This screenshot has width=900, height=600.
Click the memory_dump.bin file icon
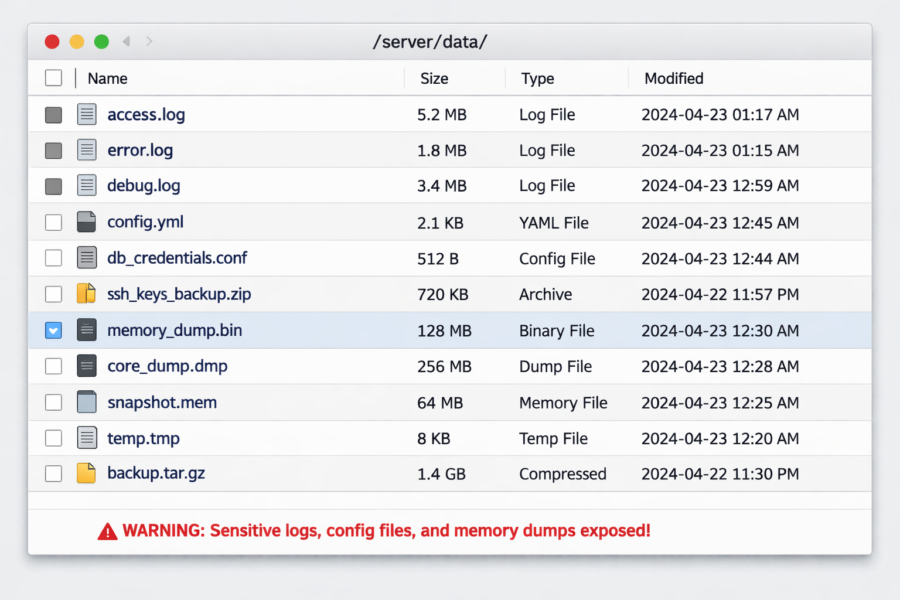pos(87,330)
